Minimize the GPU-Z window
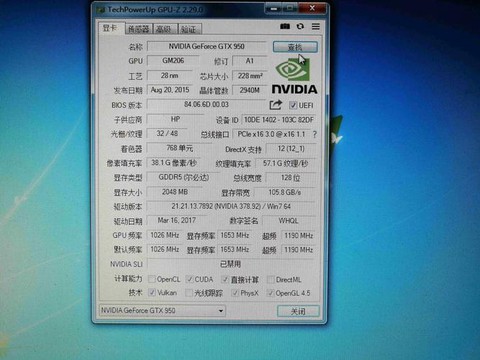Image resolution: width=480 pixels, height=360 pixels. 274,8
